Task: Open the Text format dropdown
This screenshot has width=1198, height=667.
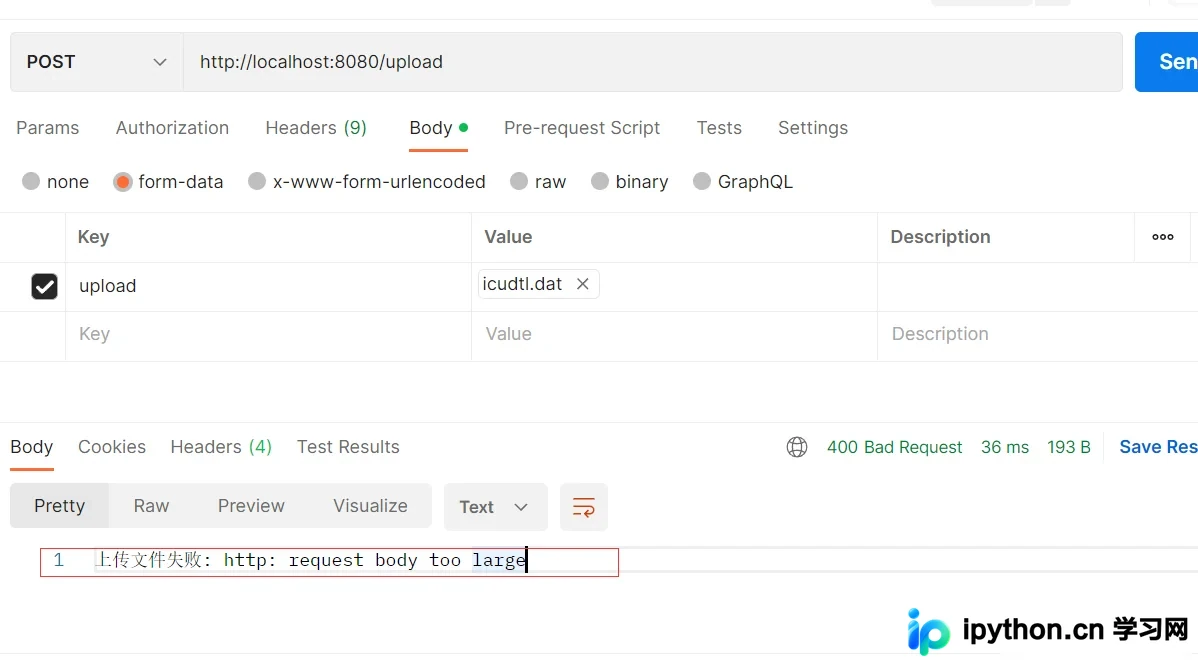Action: click(x=495, y=507)
